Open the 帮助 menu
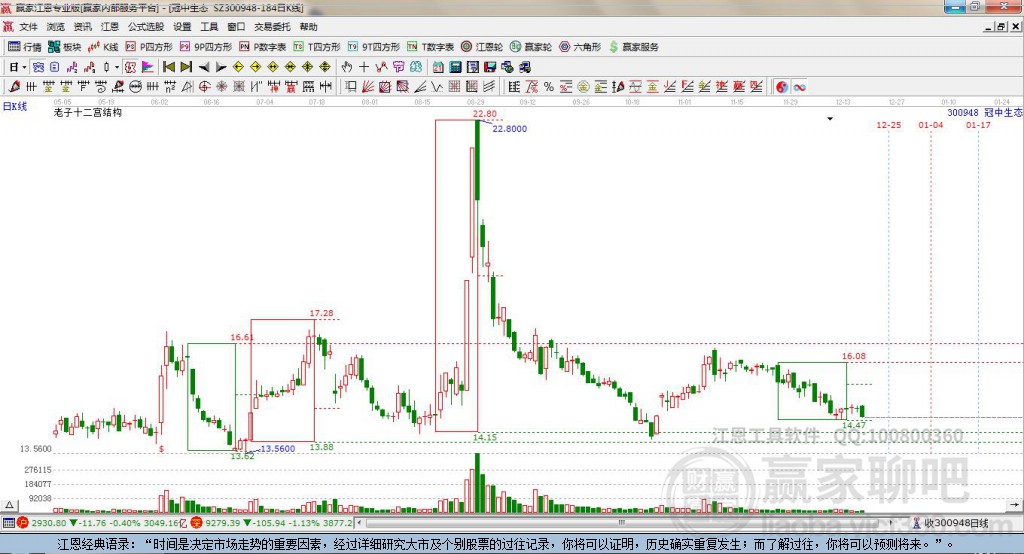The image size is (1024, 554). (x=308, y=27)
